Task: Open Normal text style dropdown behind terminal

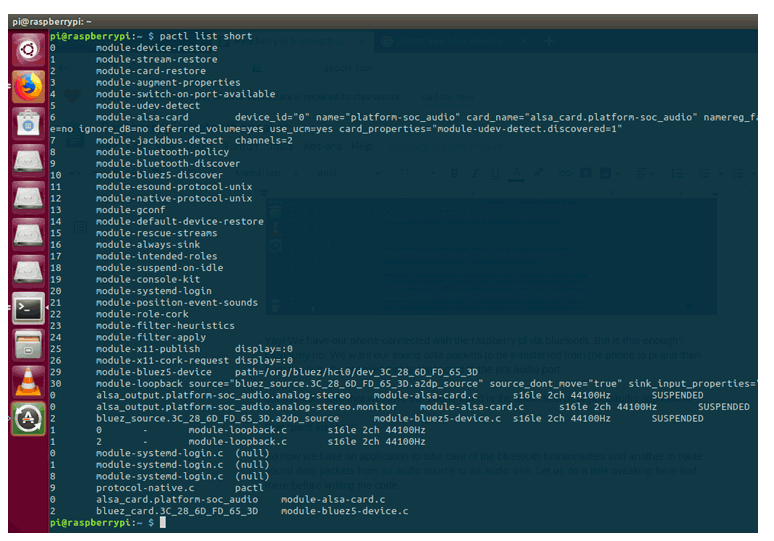Action: coord(267,173)
